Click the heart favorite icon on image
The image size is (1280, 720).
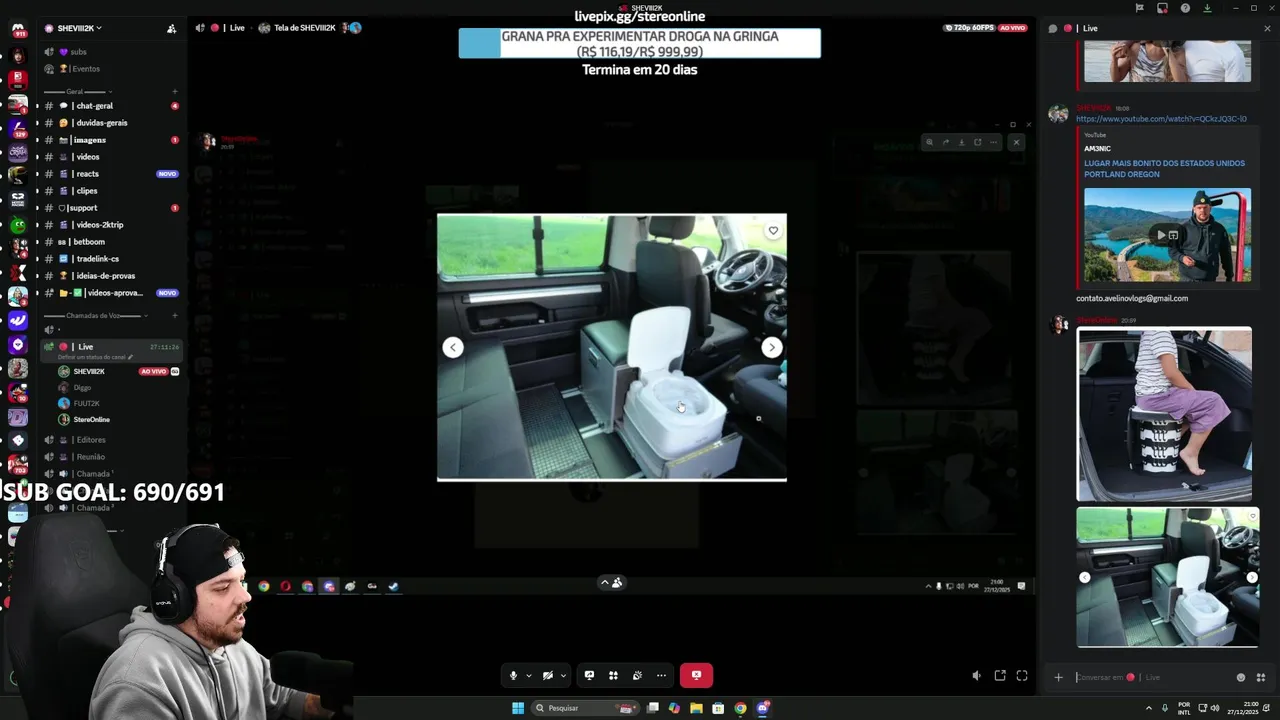pos(773,231)
